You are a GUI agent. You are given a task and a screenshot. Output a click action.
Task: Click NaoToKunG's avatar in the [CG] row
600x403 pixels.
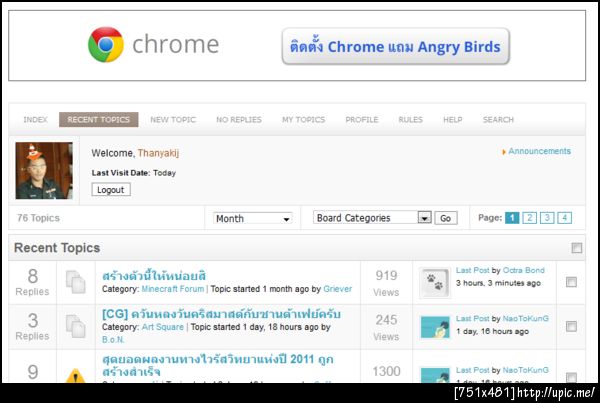click(x=435, y=327)
